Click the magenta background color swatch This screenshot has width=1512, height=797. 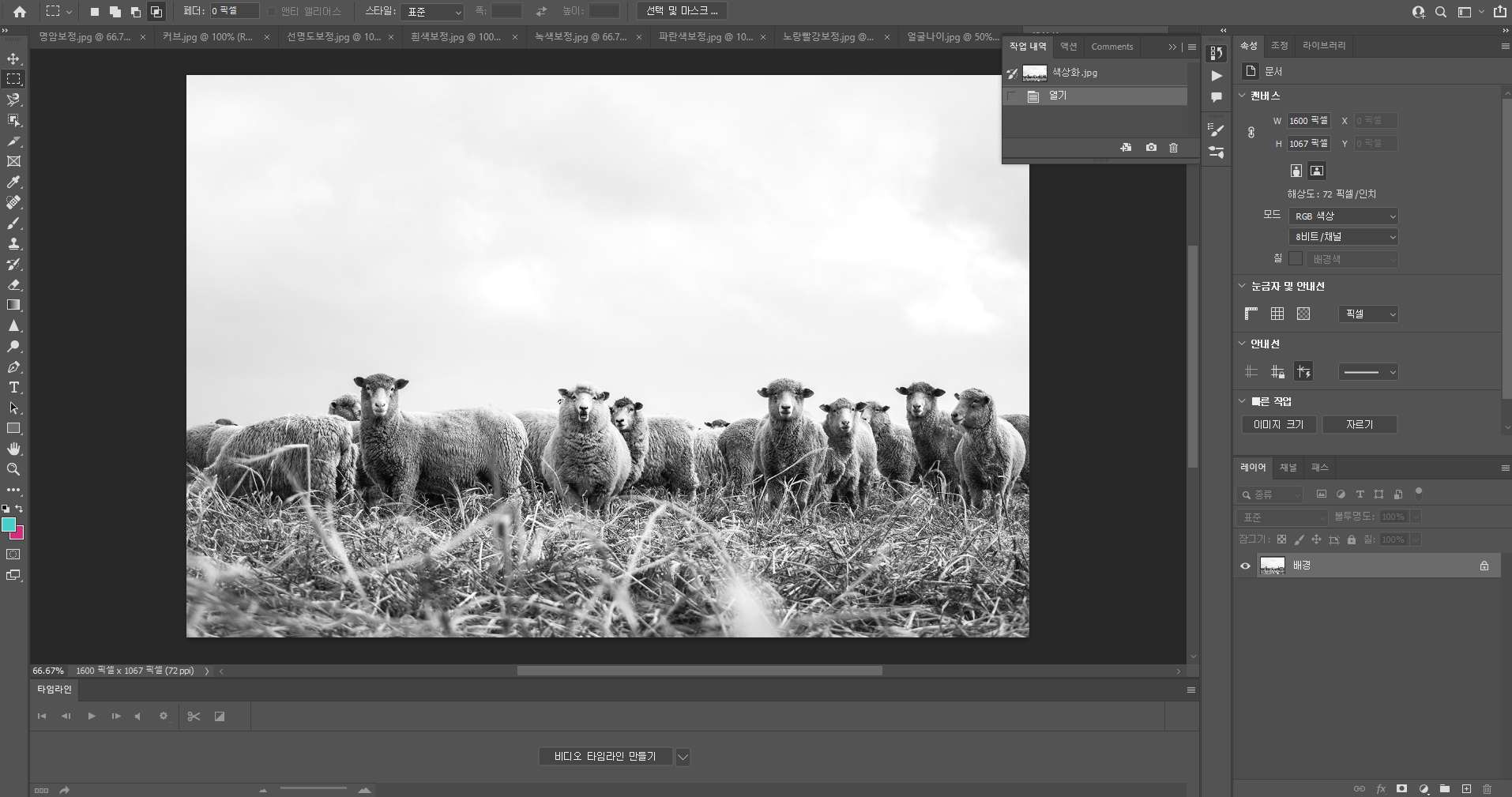point(19,535)
